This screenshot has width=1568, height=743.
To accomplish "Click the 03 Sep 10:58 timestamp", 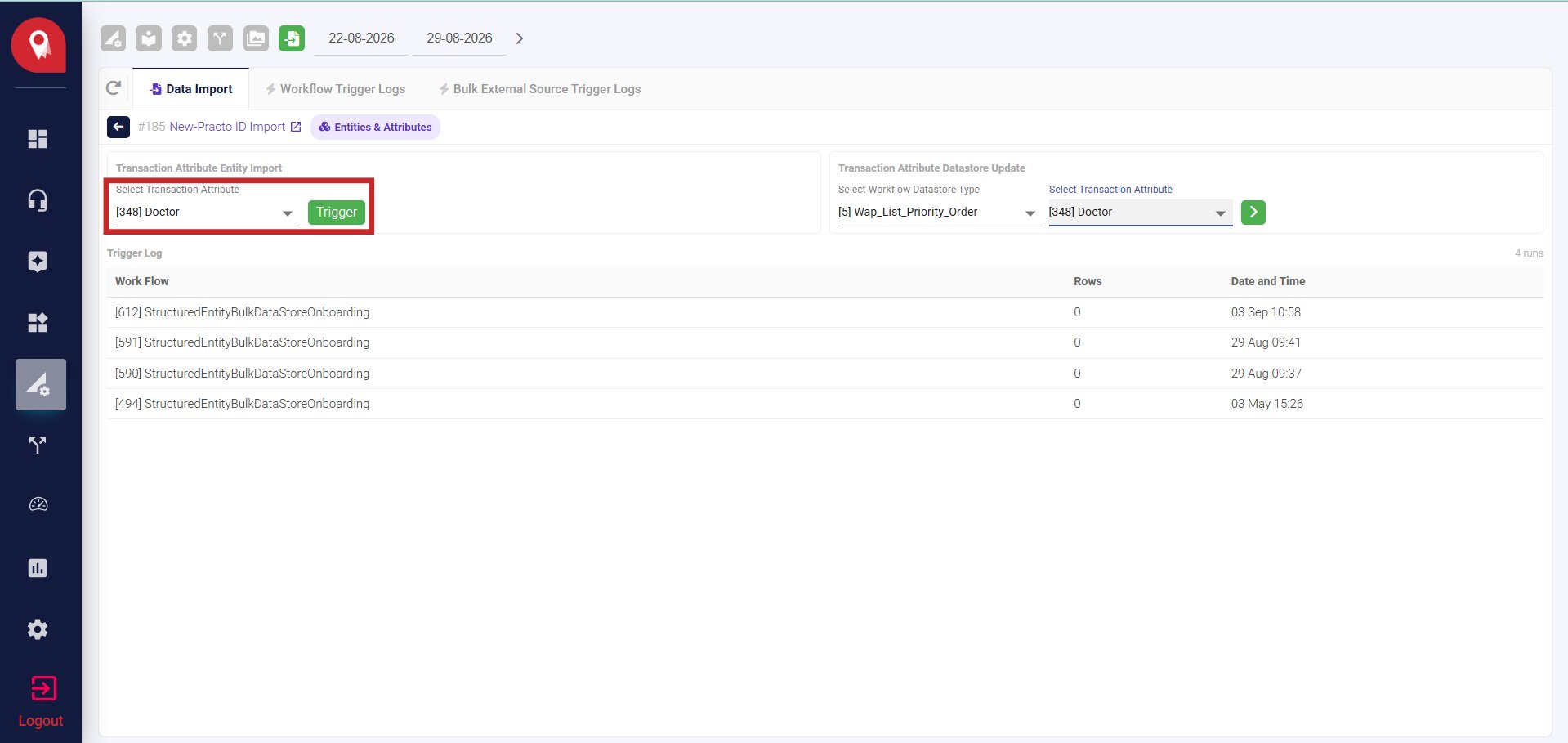I will [x=1266, y=312].
